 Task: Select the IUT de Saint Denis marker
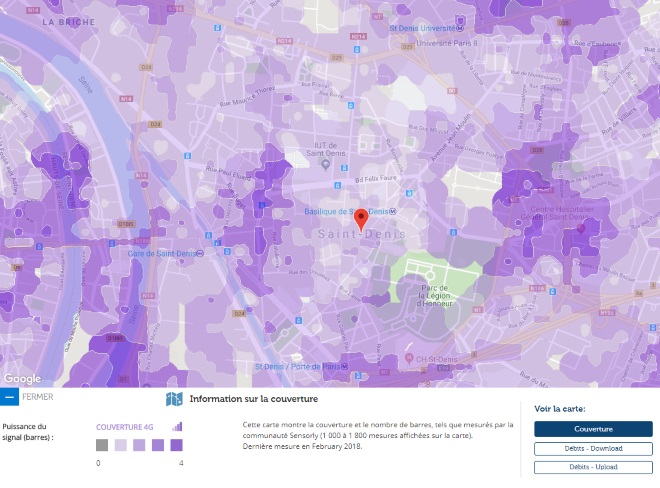tap(325, 162)
